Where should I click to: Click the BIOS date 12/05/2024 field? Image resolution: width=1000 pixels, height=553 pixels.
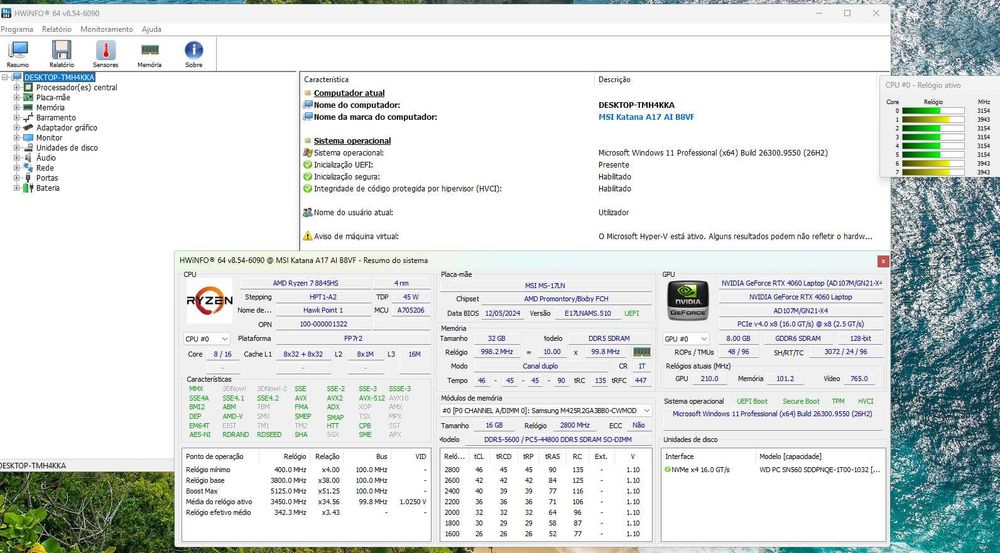pyautogui.click(x=503, y=314)
